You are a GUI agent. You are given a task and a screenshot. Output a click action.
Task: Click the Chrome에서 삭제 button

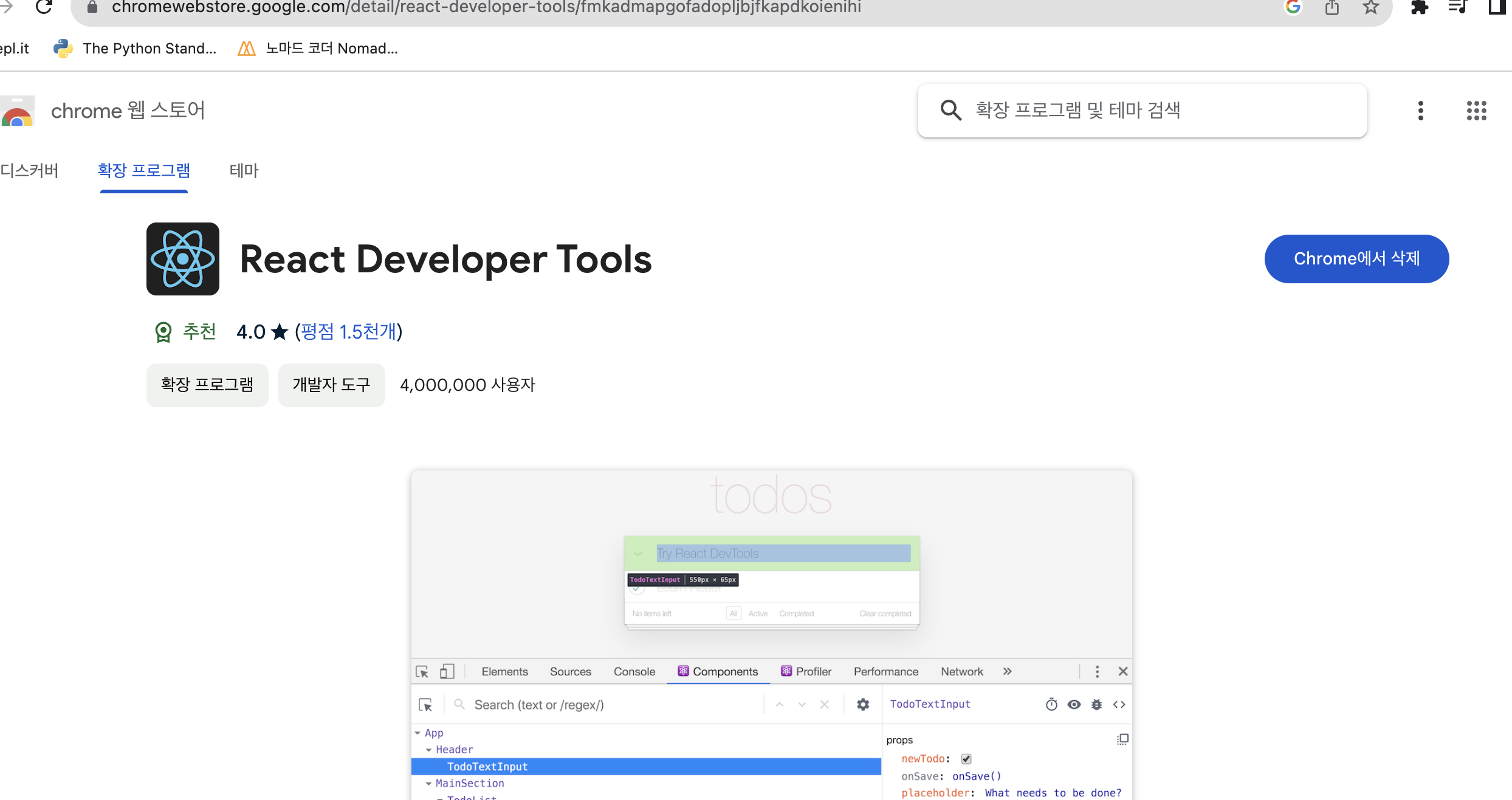pyautogui.click(x=1356, y=259)
